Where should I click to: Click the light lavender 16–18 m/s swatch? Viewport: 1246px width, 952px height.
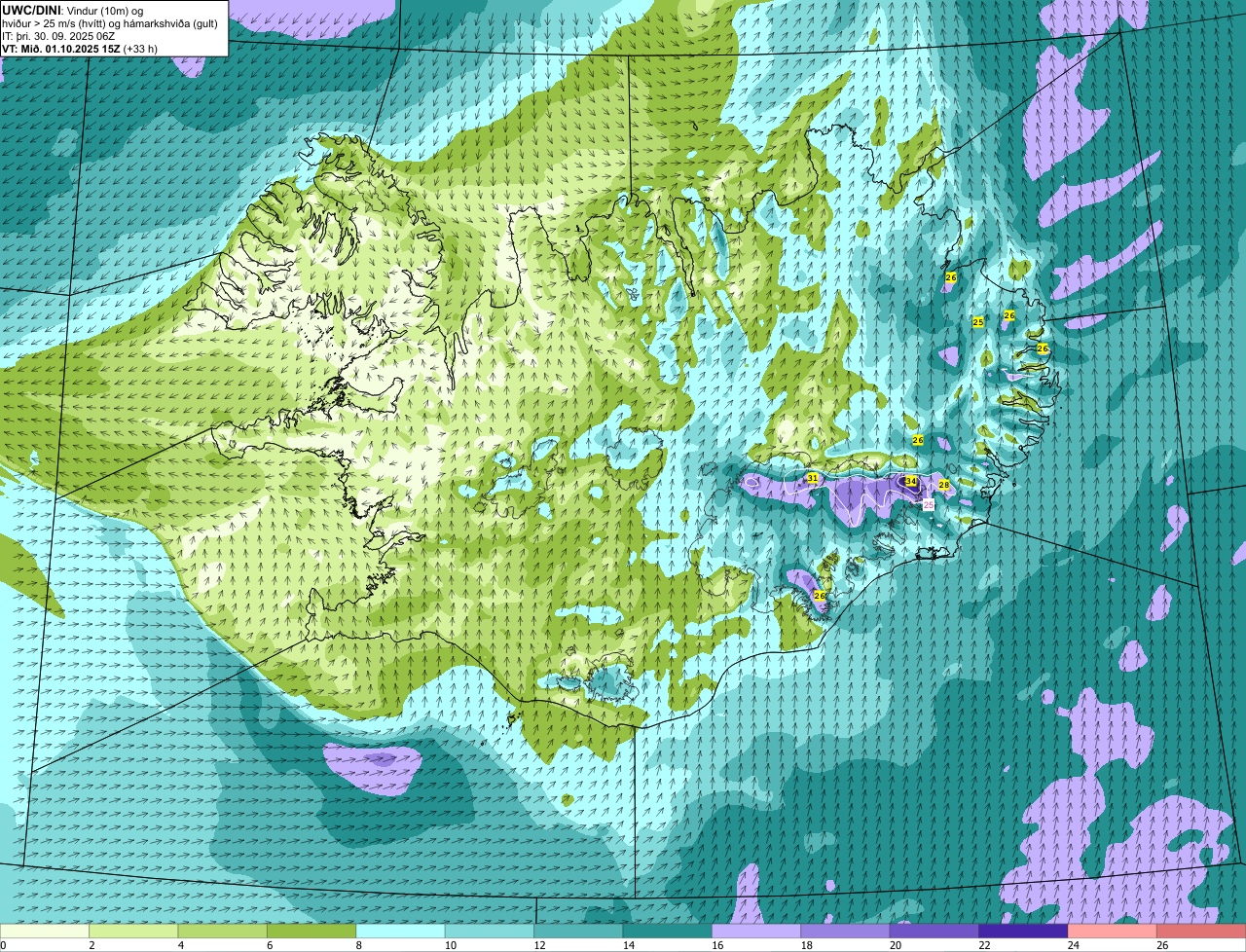point(756,931)
